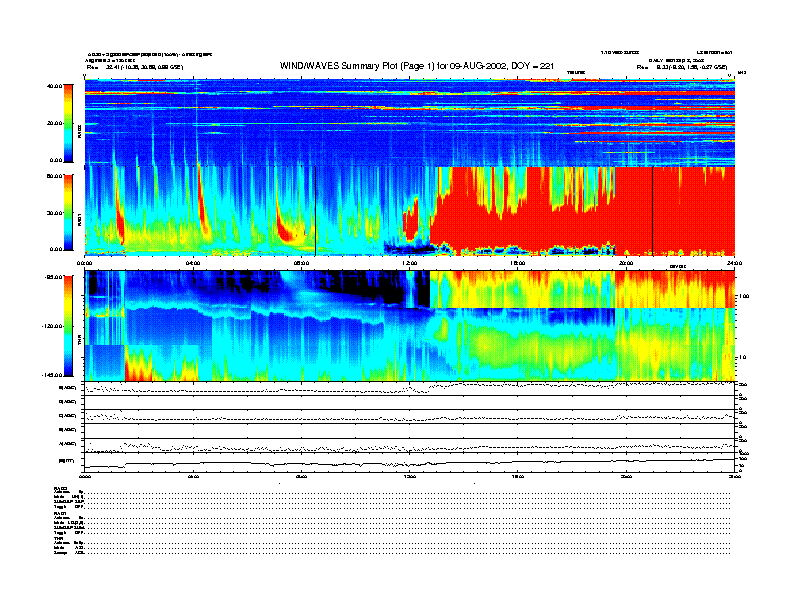Click the black data-gap line after 08:00 in RAD1
792x612 pixels.
[x=316, y=211]
